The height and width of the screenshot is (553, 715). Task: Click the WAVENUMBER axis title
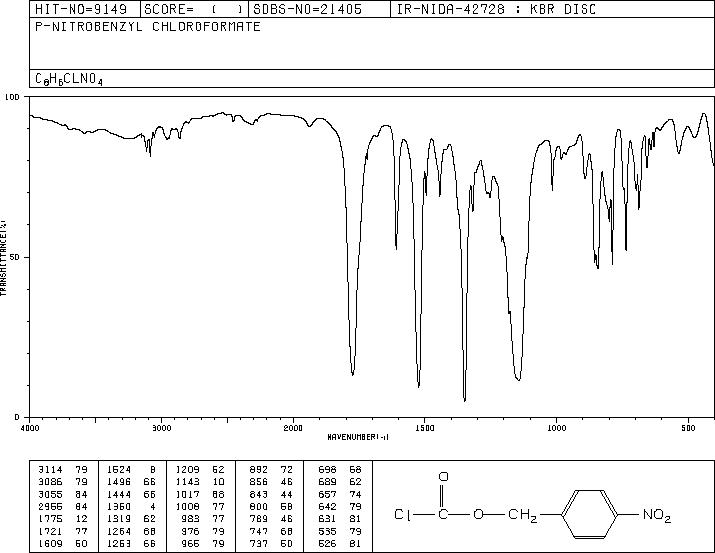(x=358, y=437)
